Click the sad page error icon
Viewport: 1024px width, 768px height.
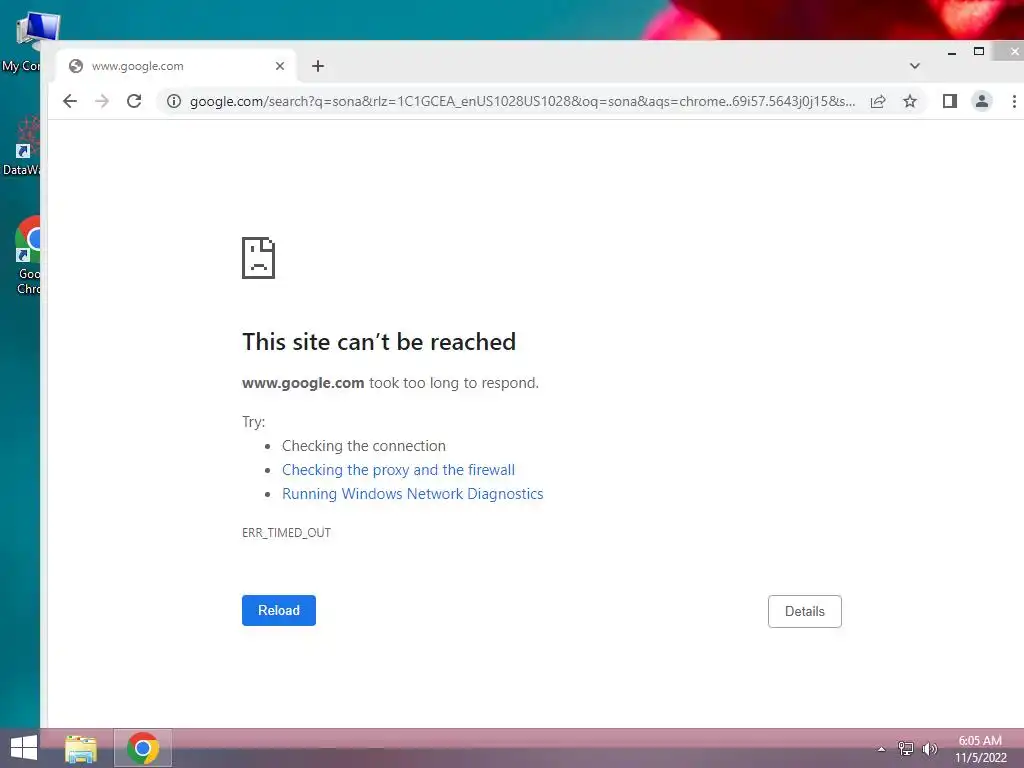point(259,258)
